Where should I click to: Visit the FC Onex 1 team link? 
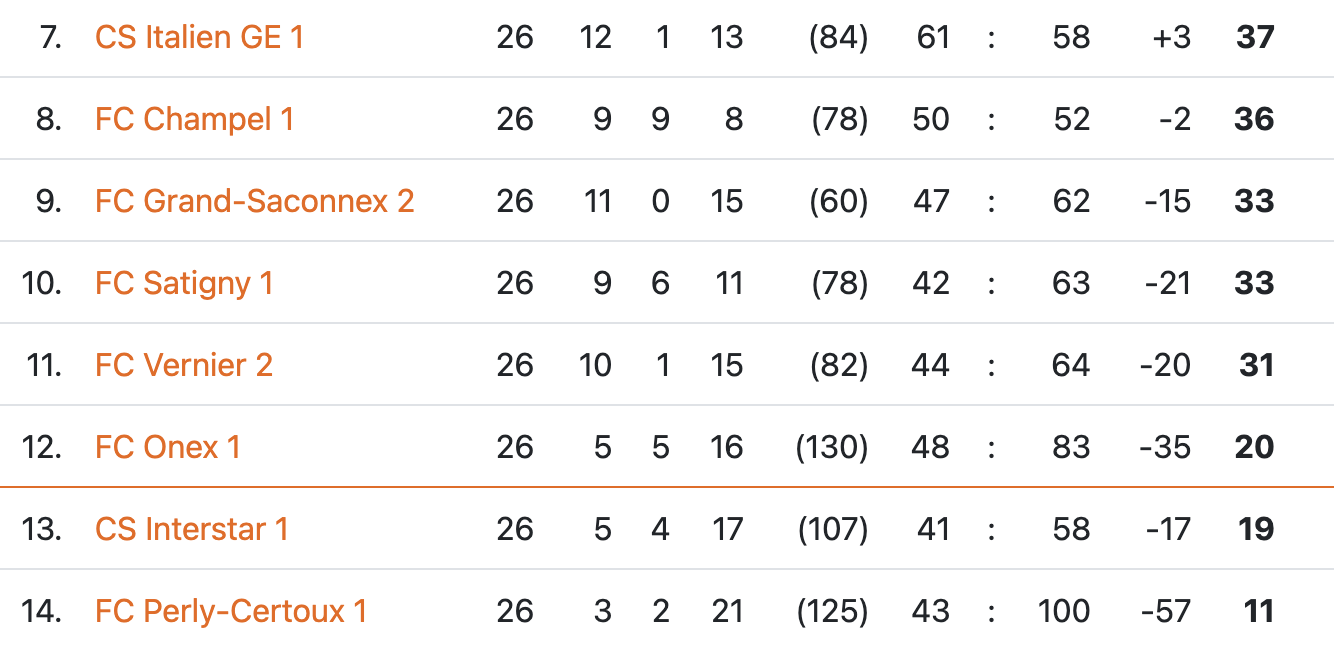tap(168, 447)
